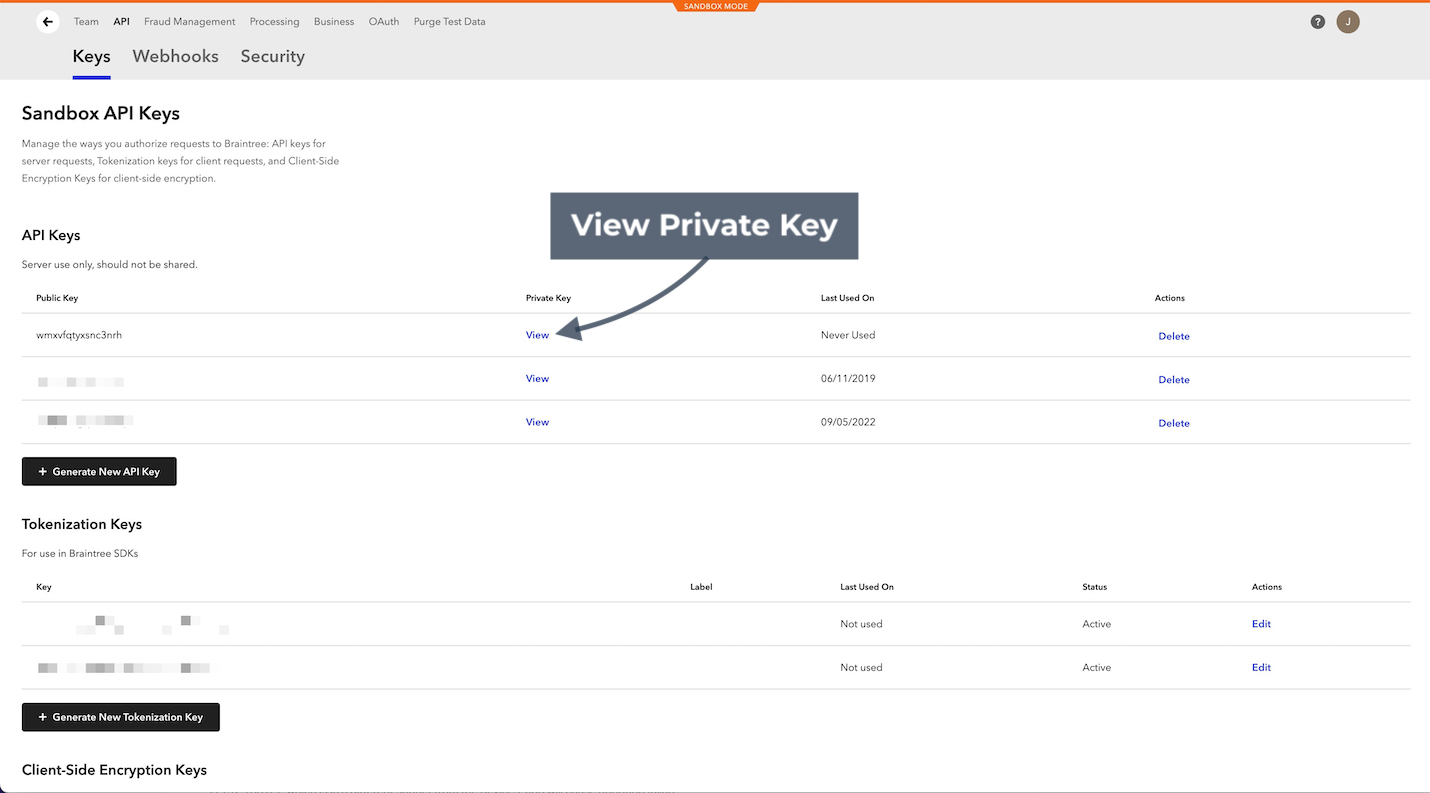Image resolution: width=1430 pixels, height=793 pixels.
Task: Open the Business menu
Action: pos(334,21)
